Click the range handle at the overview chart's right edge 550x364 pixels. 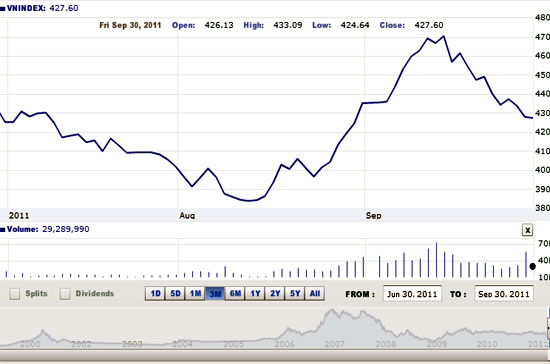tap(548, 328)
